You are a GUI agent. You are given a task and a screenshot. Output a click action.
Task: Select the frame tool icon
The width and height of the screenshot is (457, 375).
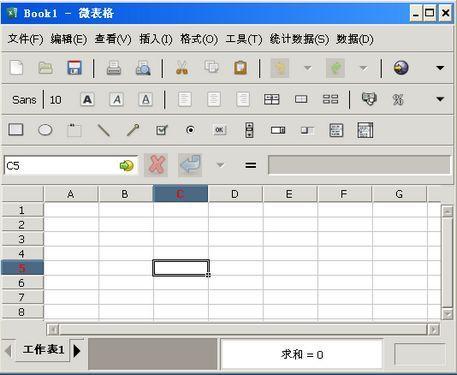click(x=74, y=130)
